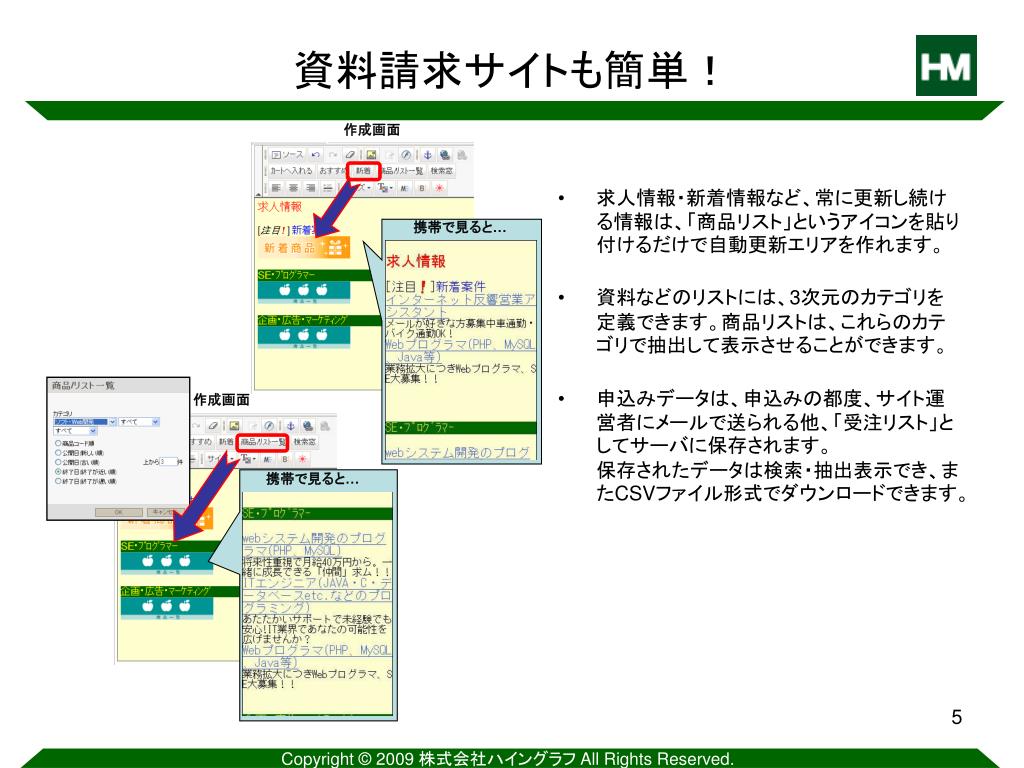The width and height of the screenshot is (1024, 768).
Task: Click red 求人情報 heading in upper editor
Action: (280, 206)
